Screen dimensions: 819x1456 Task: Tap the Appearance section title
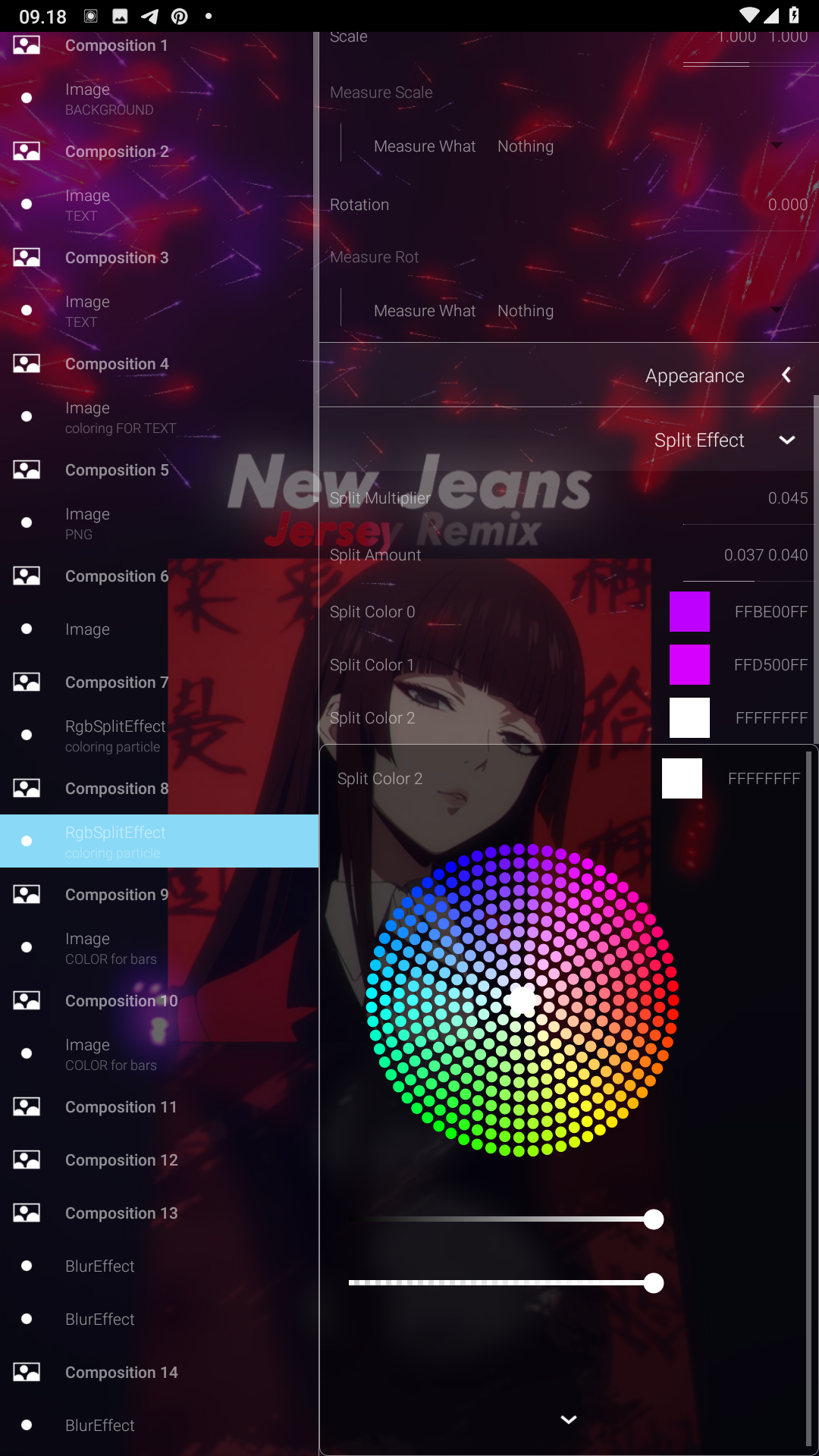(695, 376)
